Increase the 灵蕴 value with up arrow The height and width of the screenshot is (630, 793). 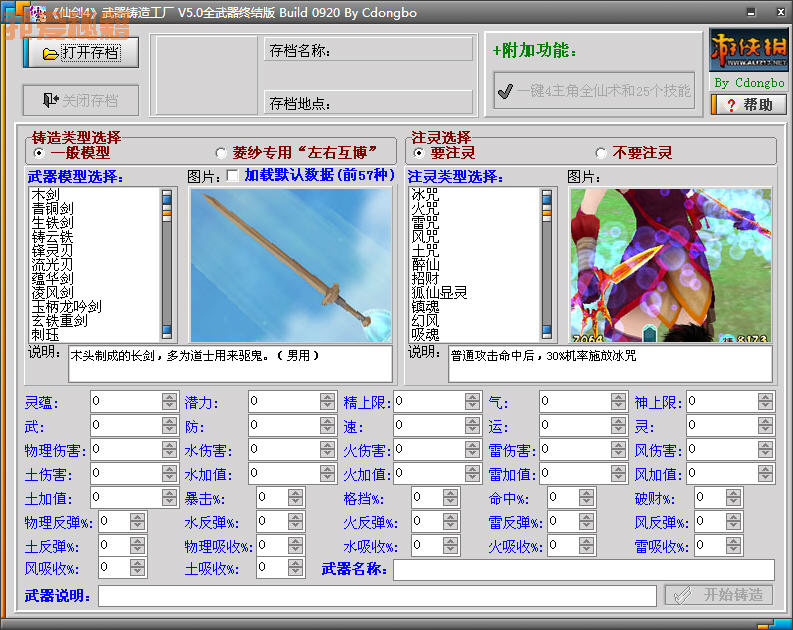coord(169,397)
